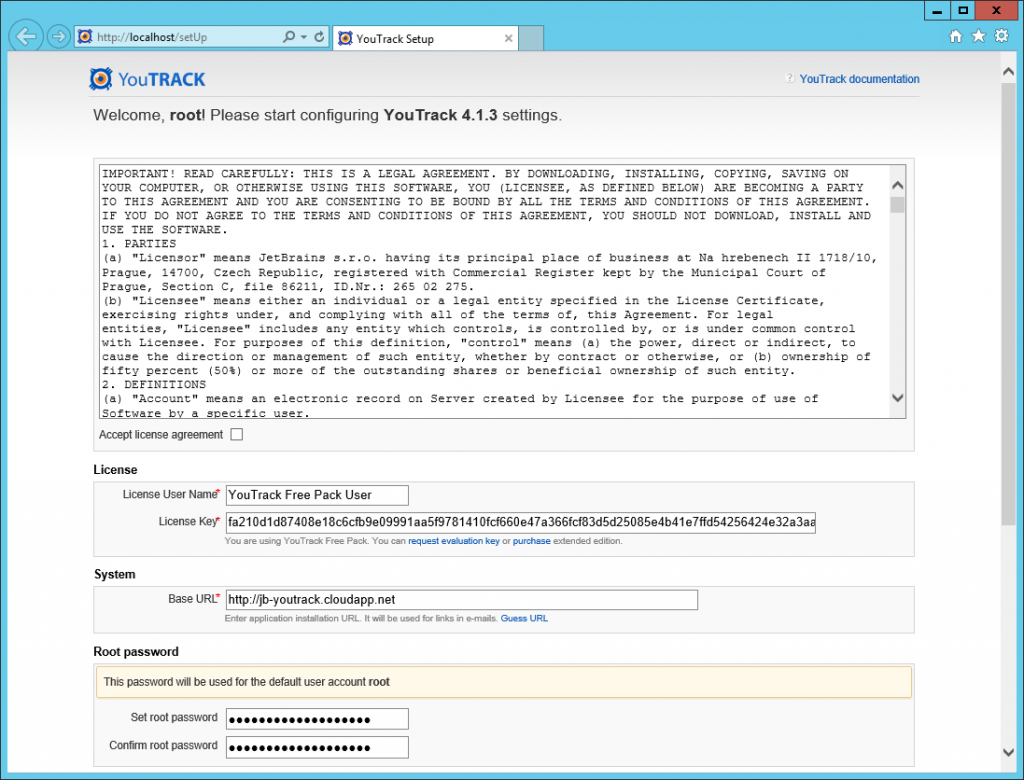Open a new blank tab
The width and height of the screenshot is (1024, 780).
[x=531, y=39]
